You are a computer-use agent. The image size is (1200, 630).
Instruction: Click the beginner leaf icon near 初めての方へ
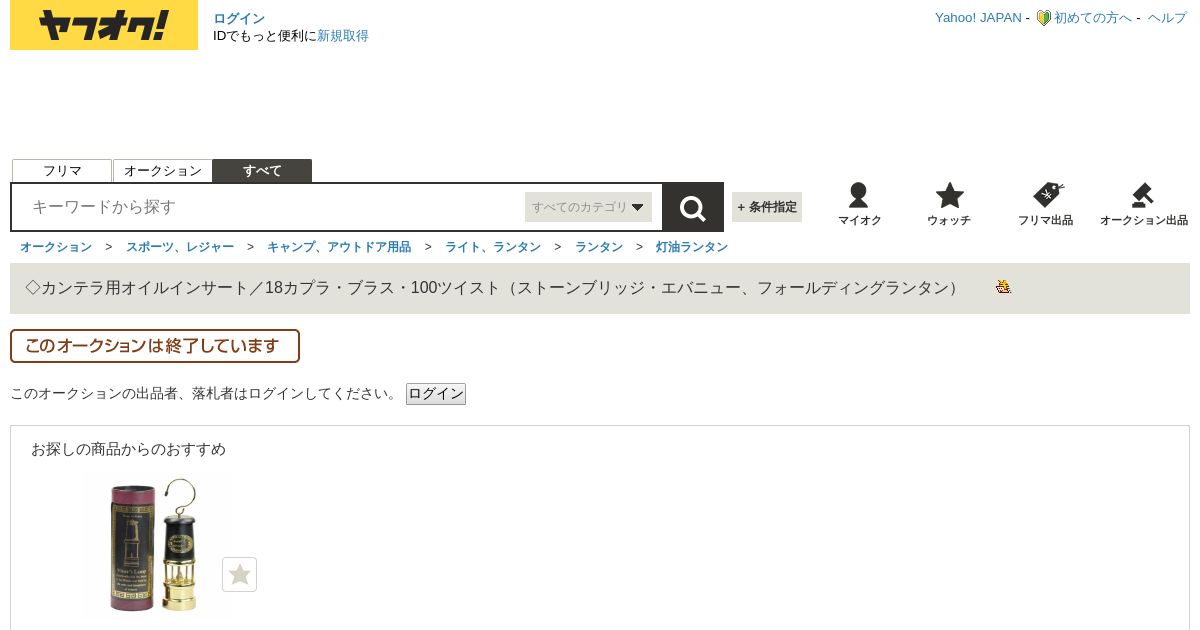pyautogui.click(x=1043, y=18)
